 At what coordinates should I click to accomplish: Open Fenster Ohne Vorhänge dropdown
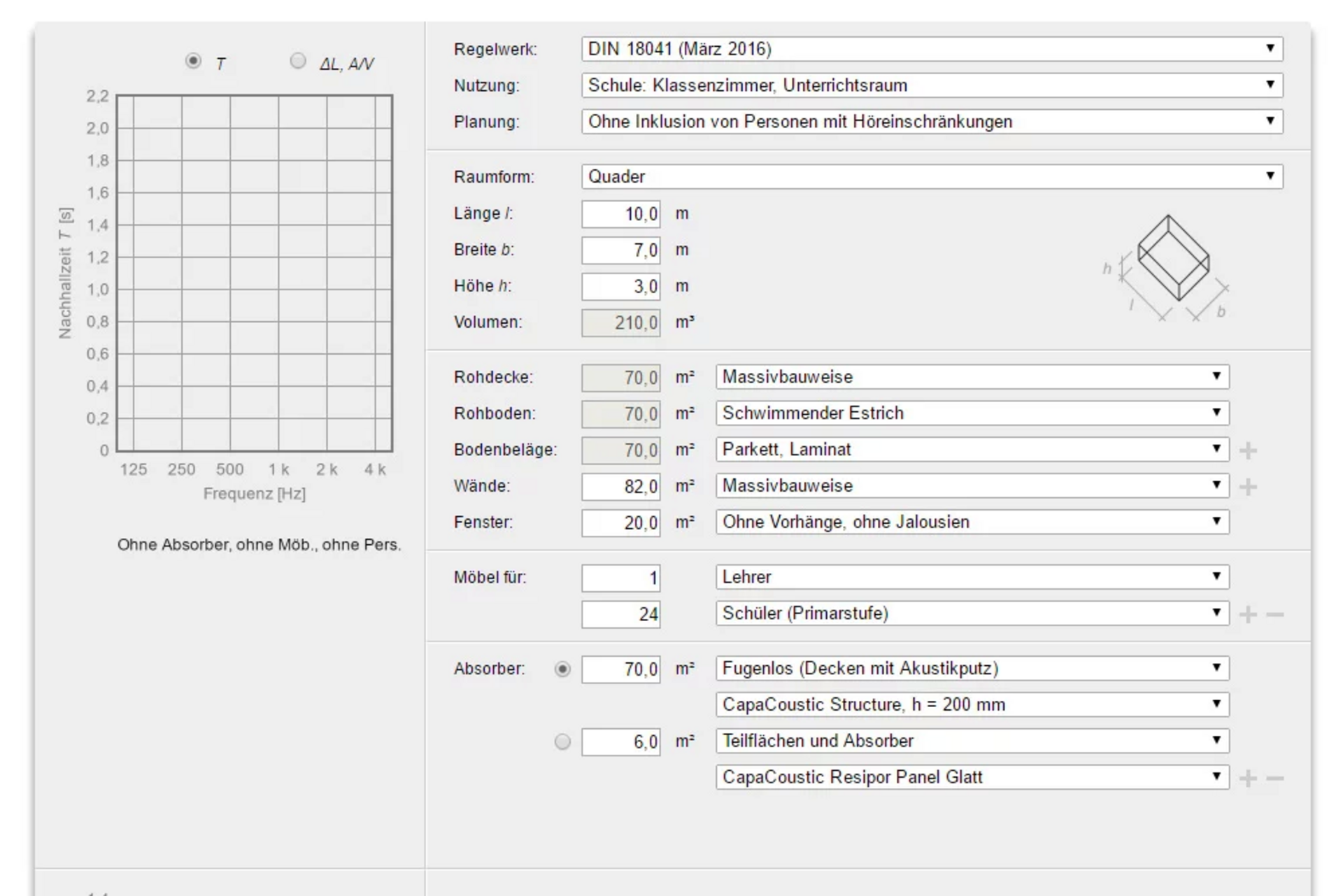coord(972,522)
